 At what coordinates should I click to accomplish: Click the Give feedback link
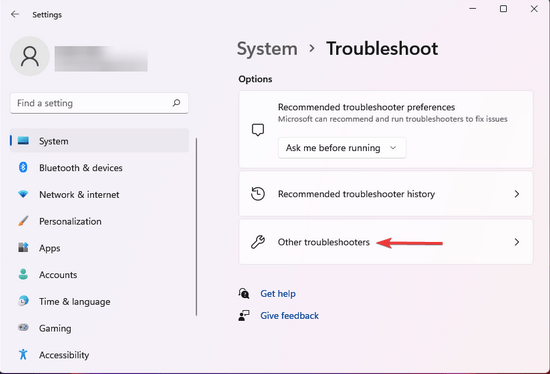(289, 315)
